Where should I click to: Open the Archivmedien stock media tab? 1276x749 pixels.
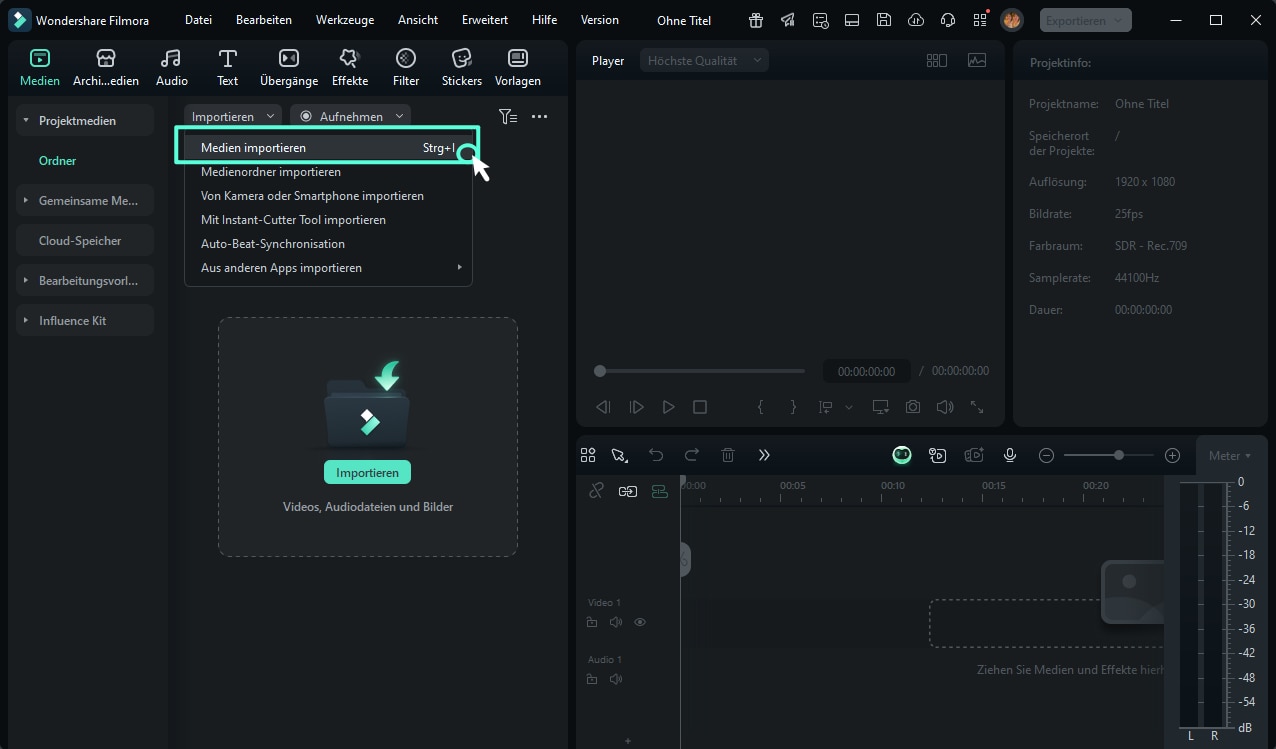pyautogui.click(x=106, y=68)
